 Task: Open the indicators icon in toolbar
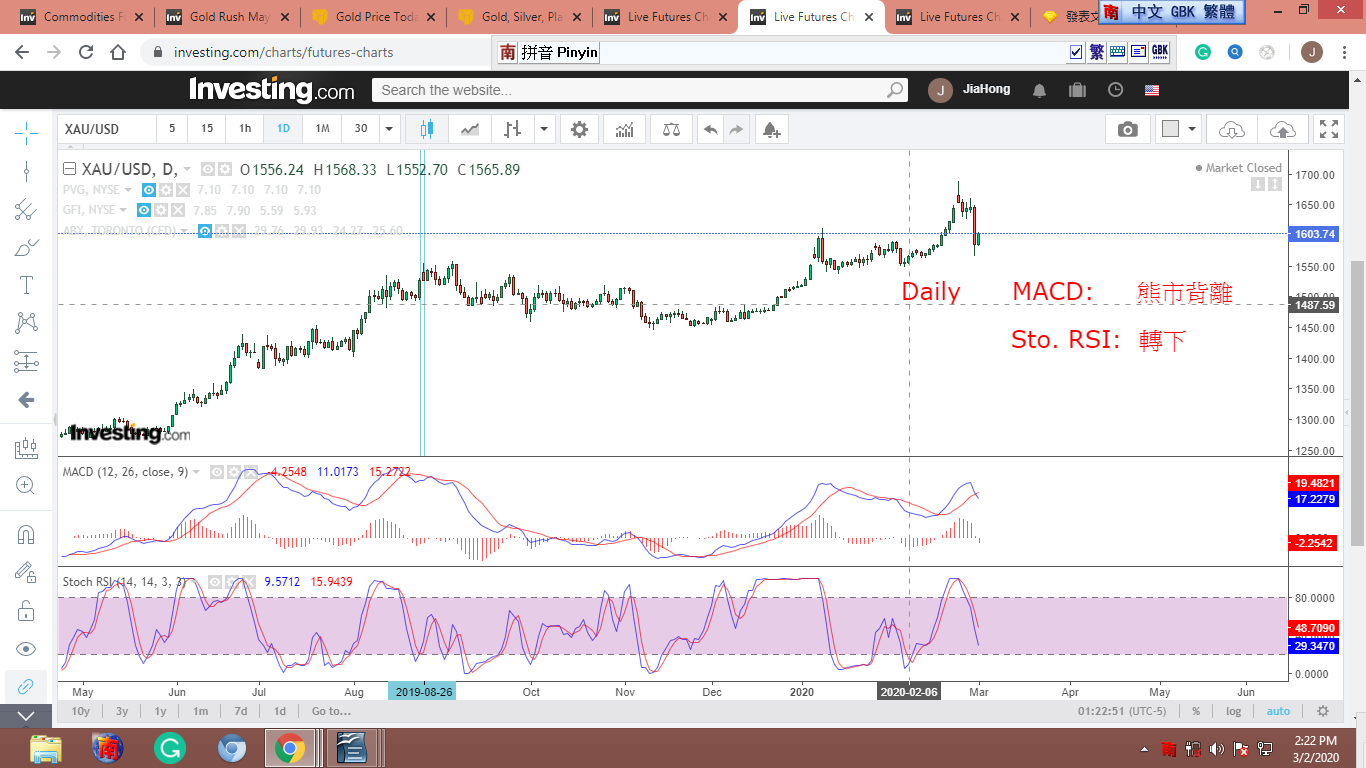(x=625, y=129)
